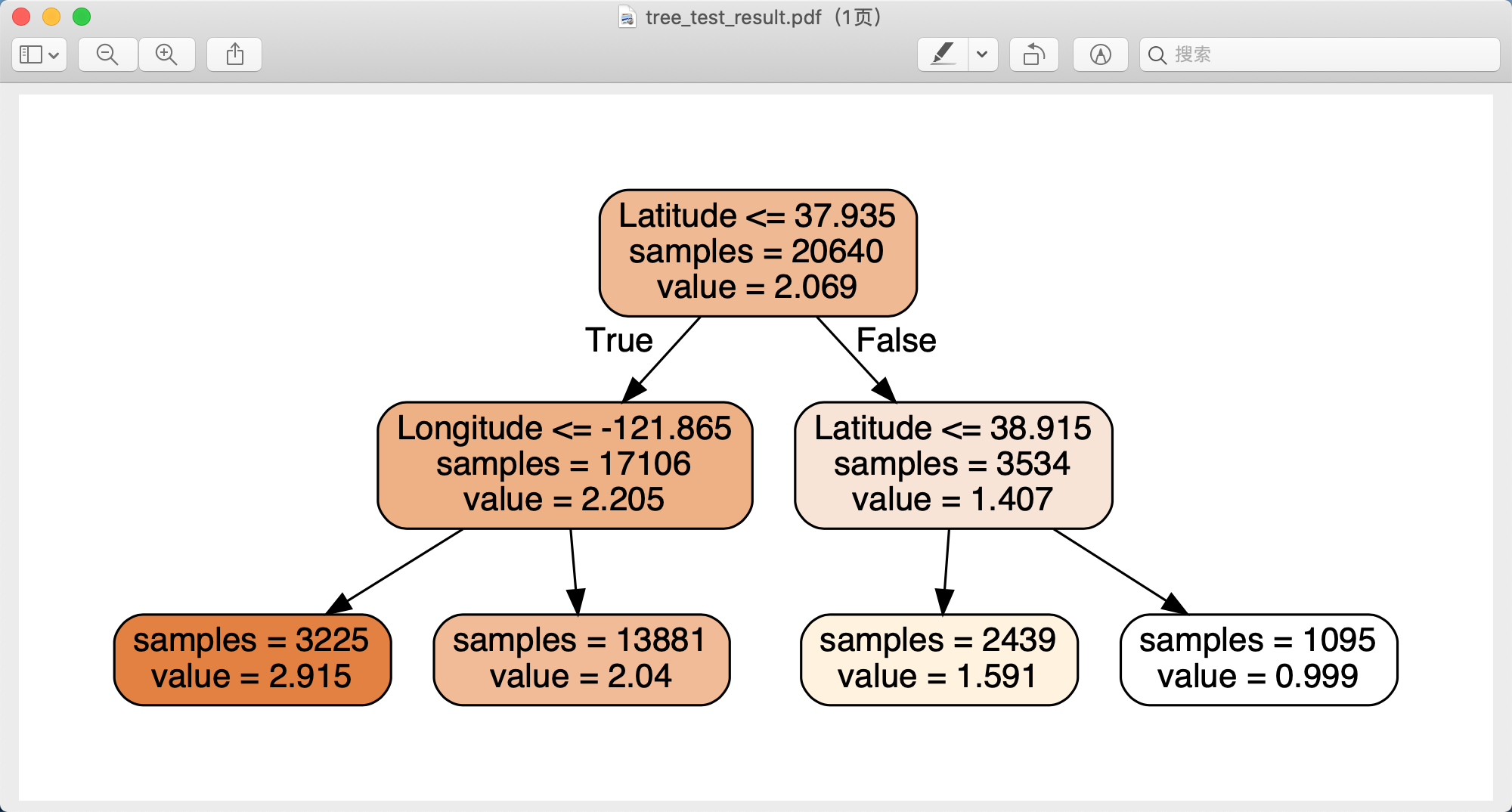The width and height of the screenshot is (1512, 812).
Task: Select the highlight pen tool
Action: pyautogui.click(x=943, y=54)
